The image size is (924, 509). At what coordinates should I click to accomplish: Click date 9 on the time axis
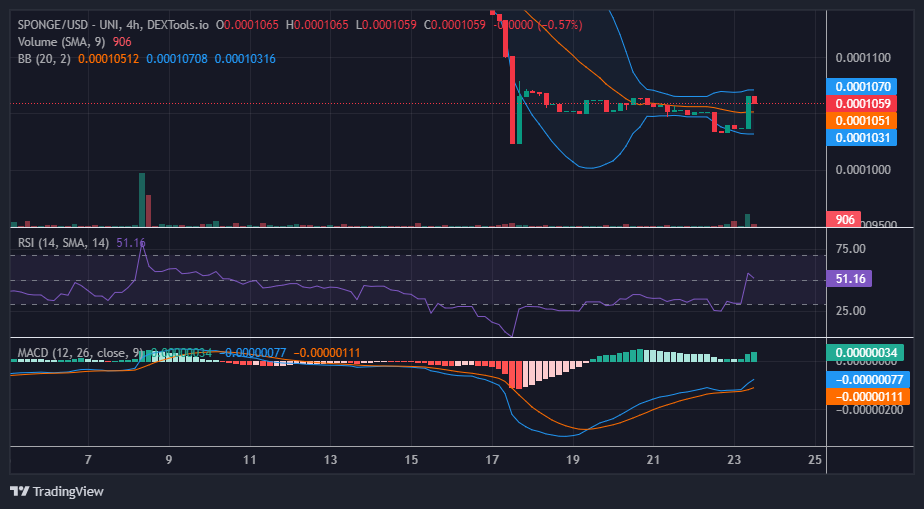[169, 460]
